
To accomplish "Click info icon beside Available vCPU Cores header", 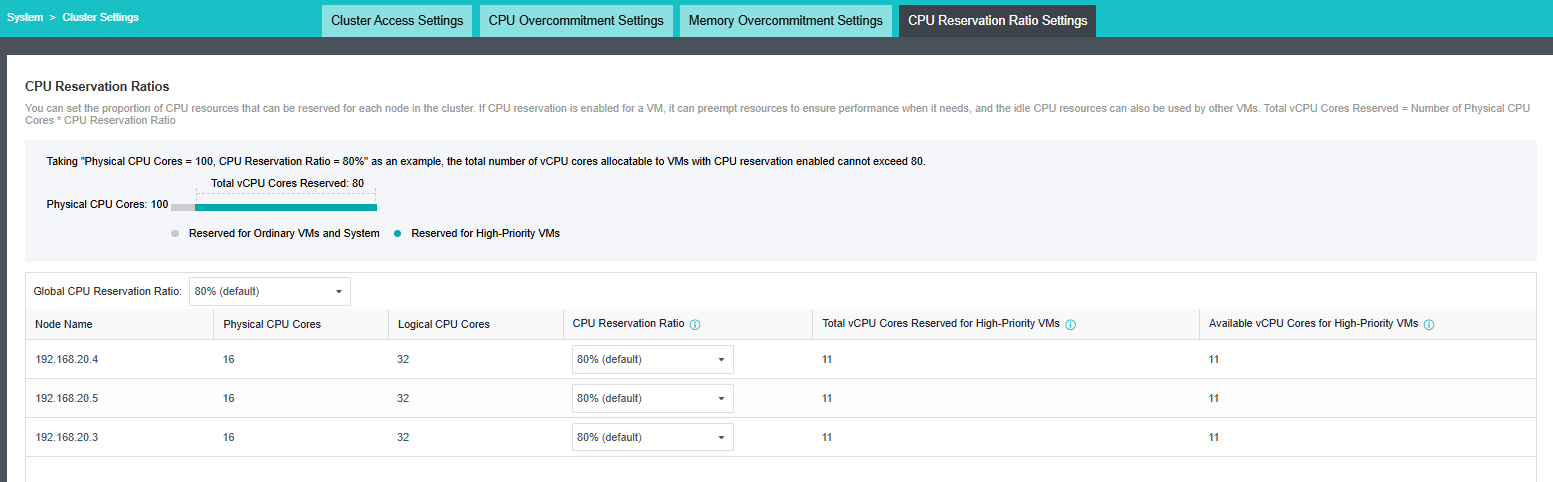I will coord(1429,325).
